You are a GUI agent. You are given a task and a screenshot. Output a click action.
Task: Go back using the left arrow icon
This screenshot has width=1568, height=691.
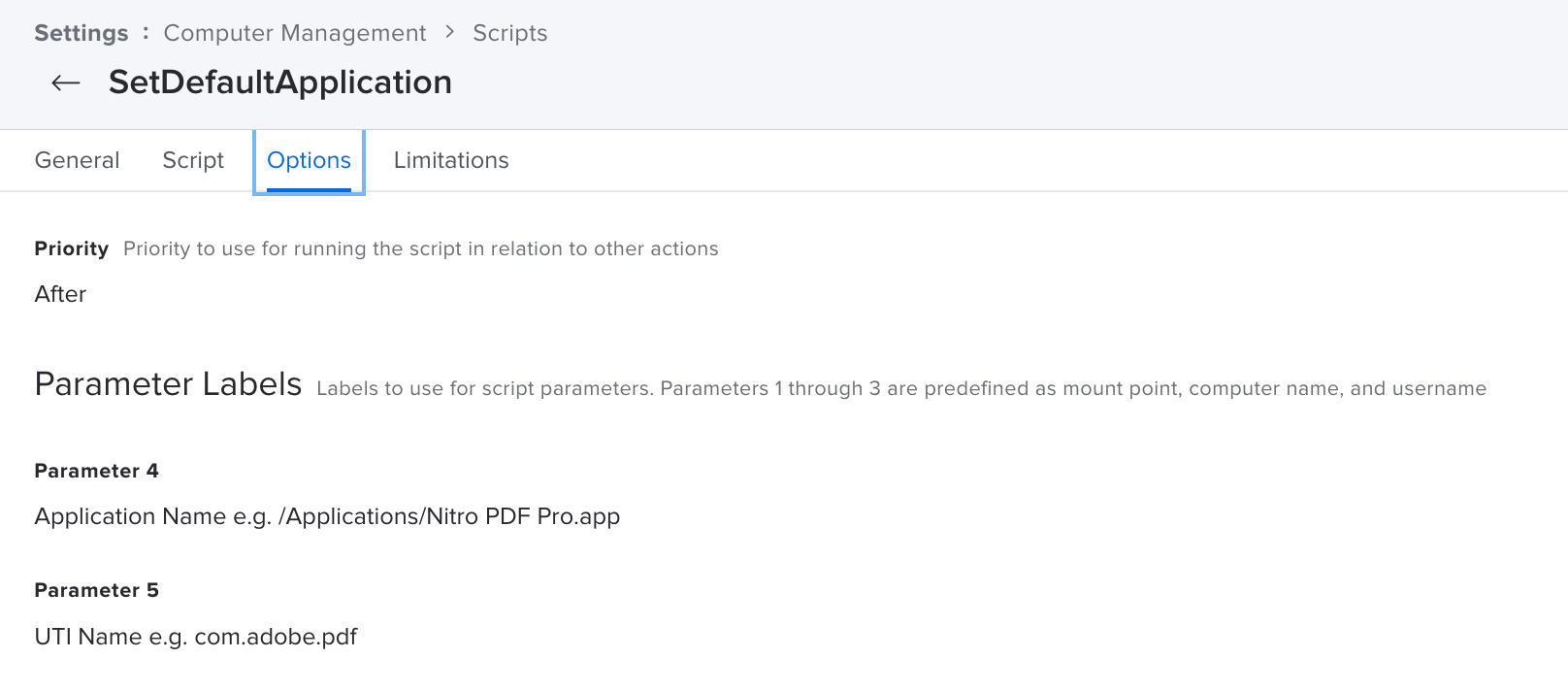pyautogui.click(x=65, y=82)
